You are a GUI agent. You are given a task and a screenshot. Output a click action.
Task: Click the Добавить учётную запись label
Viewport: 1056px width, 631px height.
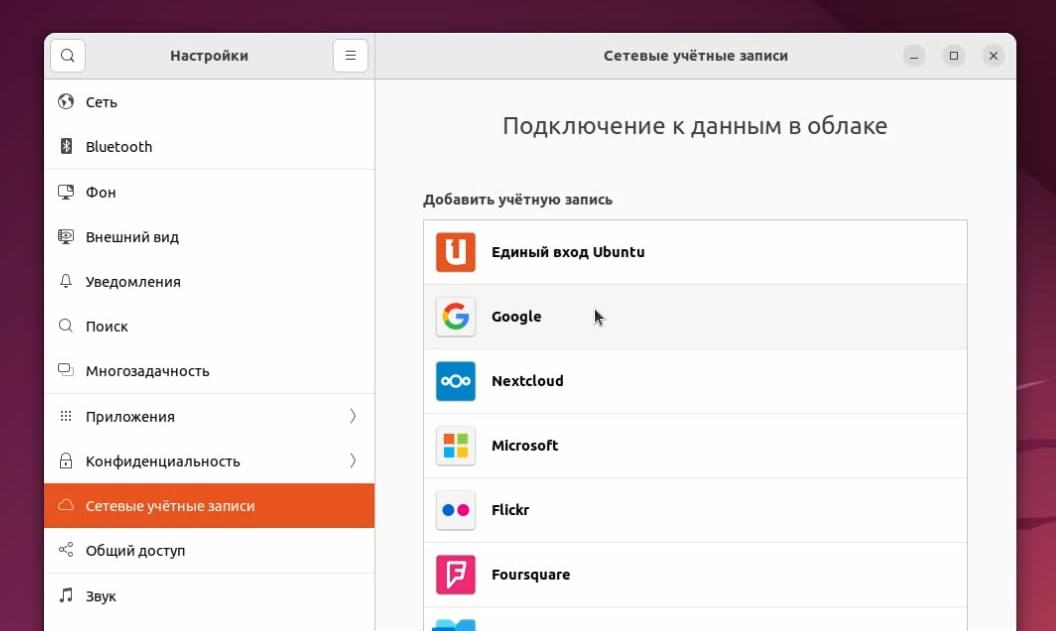pos(518,199)
